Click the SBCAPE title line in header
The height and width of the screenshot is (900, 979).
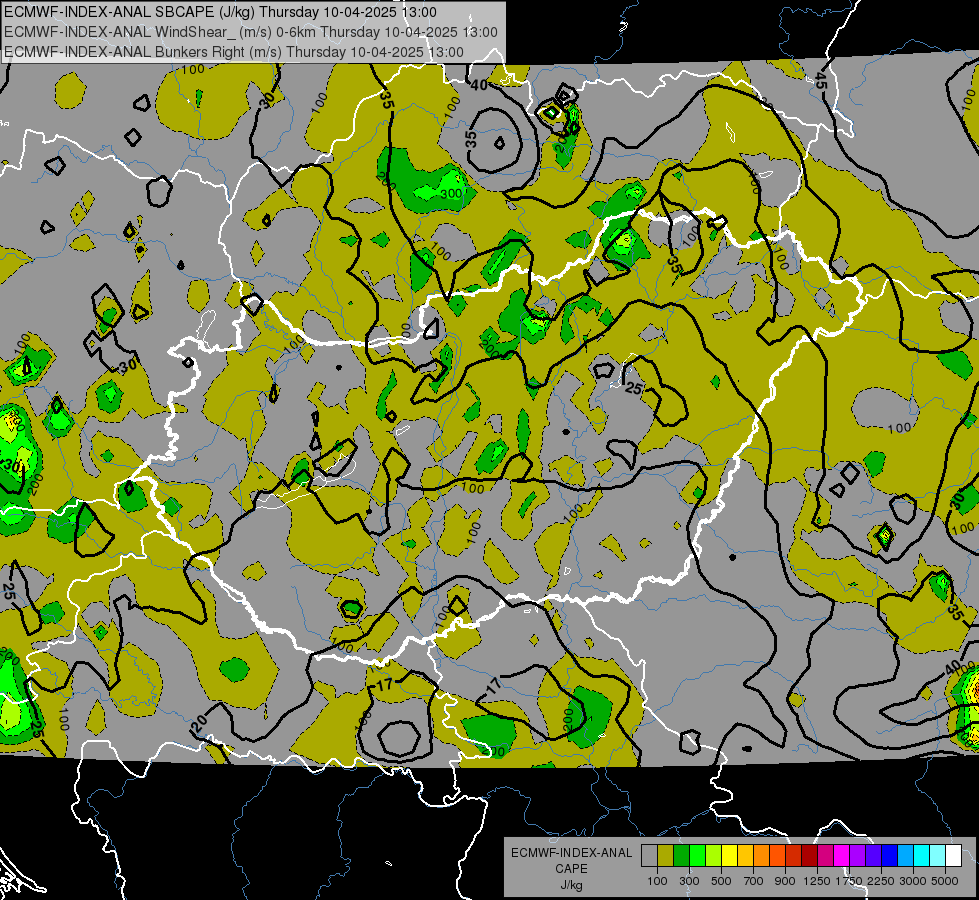pos(220,12)
